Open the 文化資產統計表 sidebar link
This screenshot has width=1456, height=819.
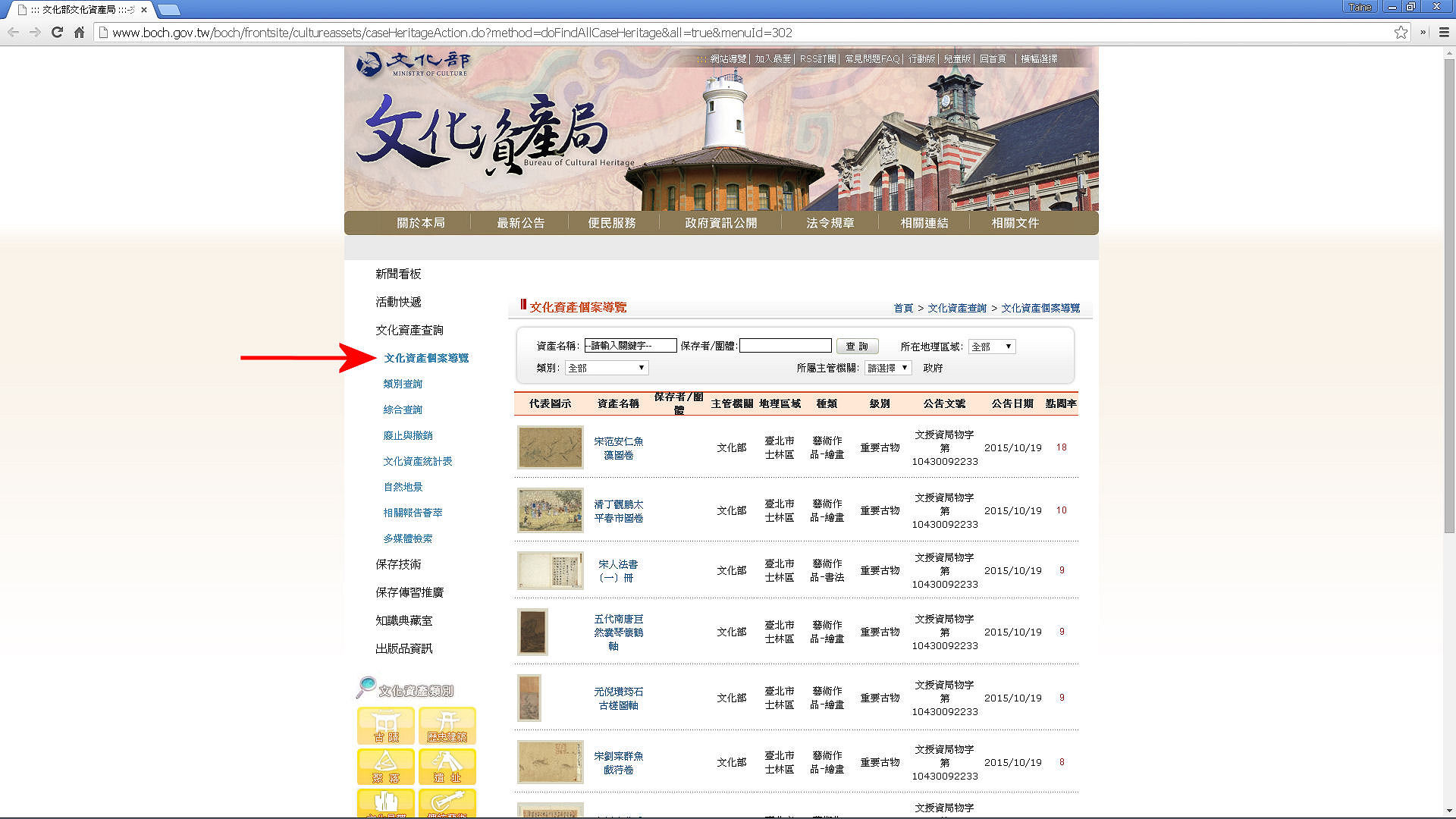pos(418,461)
